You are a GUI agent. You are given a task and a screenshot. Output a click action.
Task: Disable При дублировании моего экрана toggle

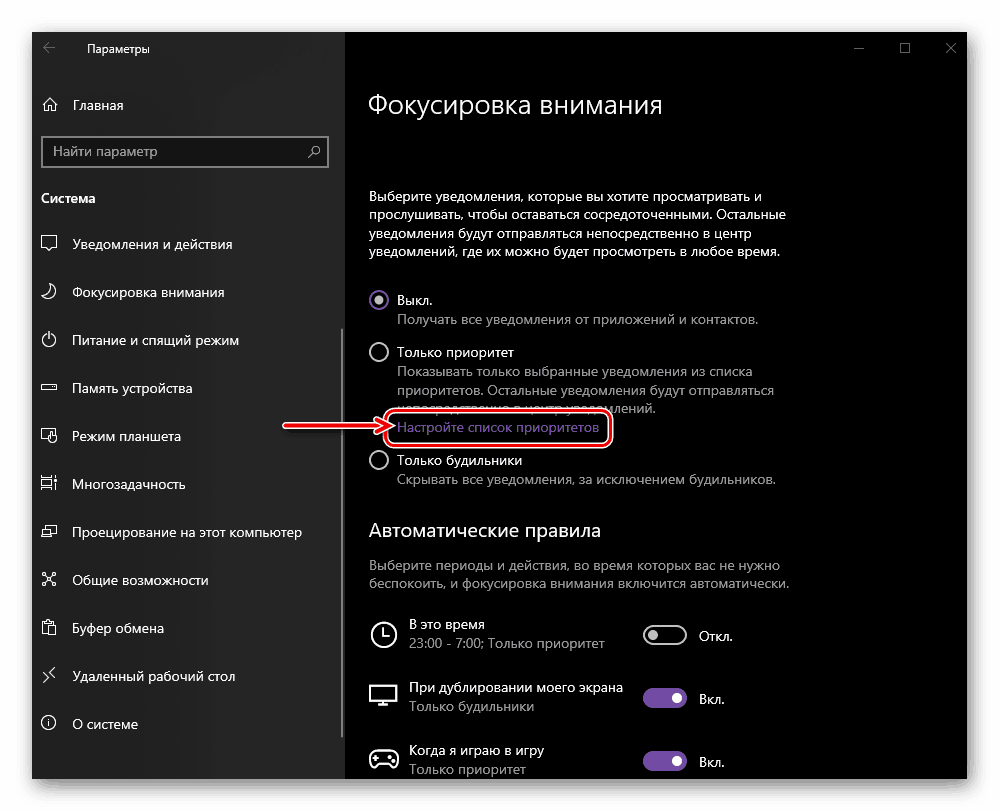665,698
